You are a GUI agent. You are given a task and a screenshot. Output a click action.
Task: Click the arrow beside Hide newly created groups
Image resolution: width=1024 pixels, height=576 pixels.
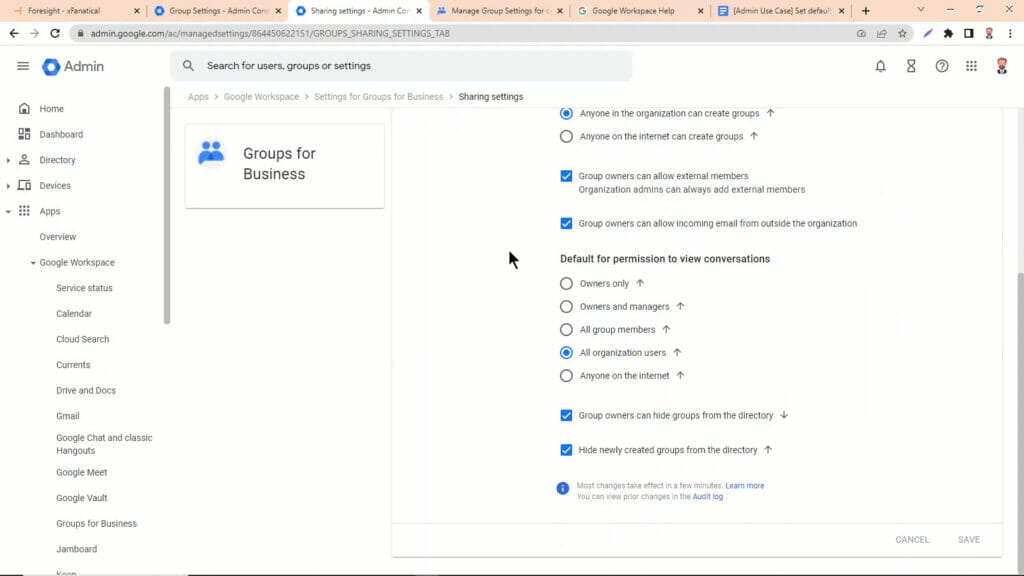pos(768,450)
